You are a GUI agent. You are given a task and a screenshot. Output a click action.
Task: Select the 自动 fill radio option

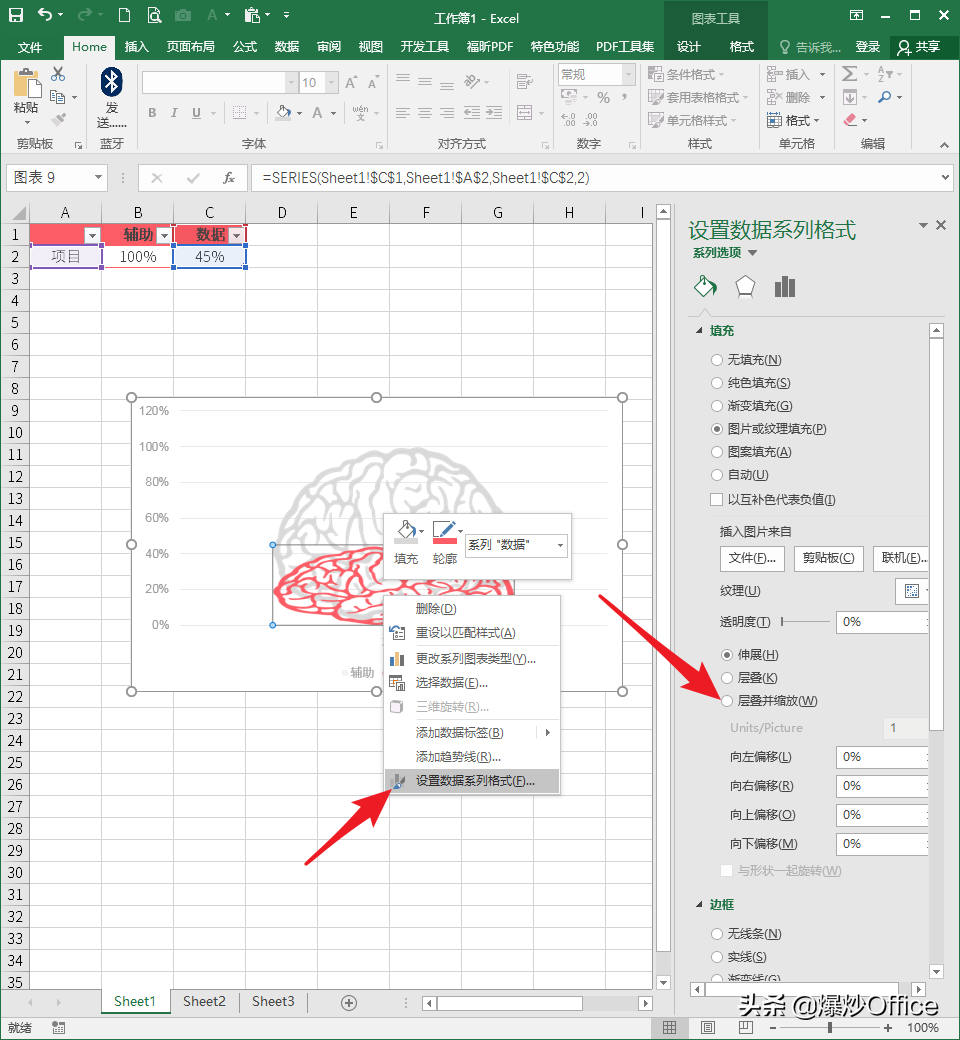(x=717, y=475)
